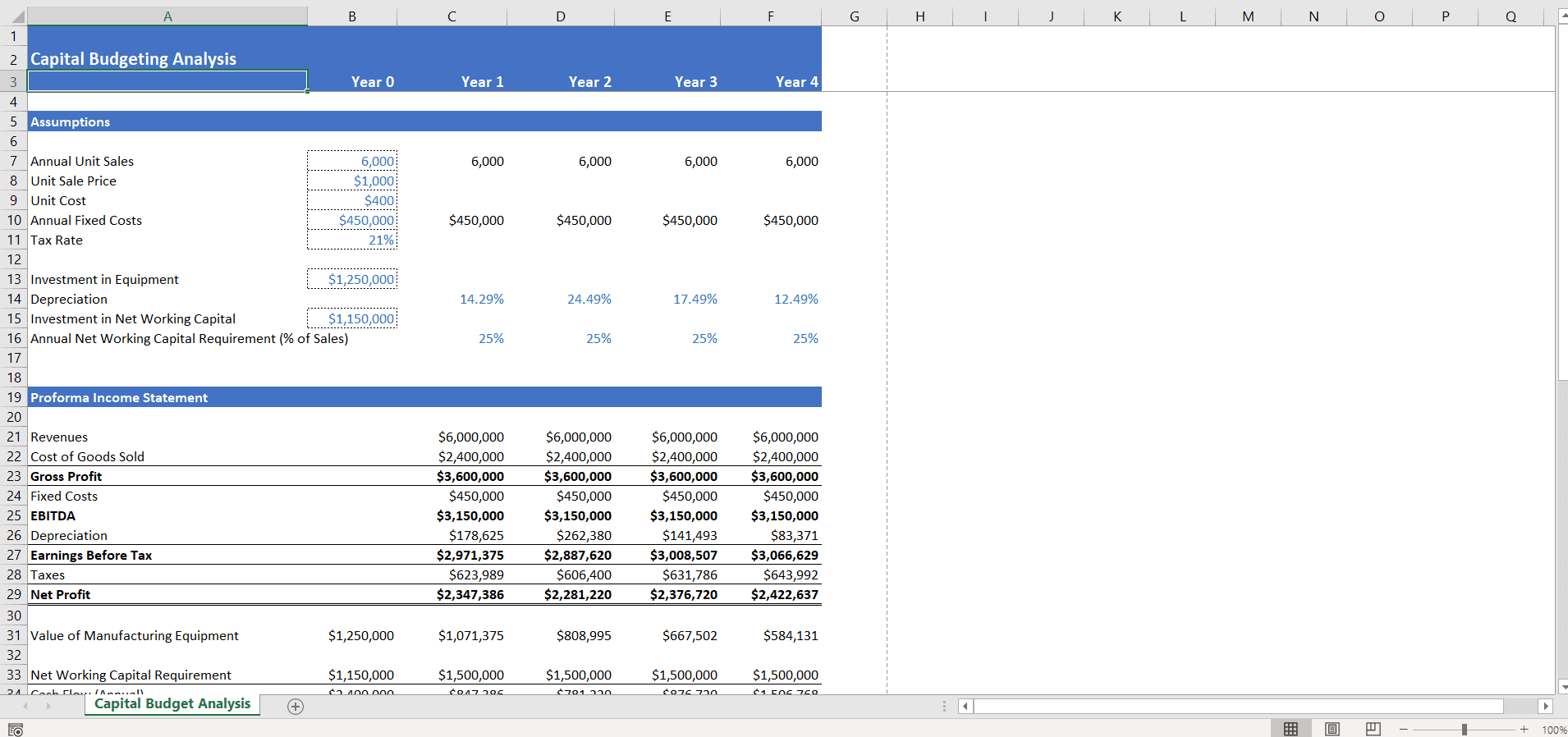Screen dimensions: 1568x737
Task: Click the zoom out minus button
Action: (1404, 729)
